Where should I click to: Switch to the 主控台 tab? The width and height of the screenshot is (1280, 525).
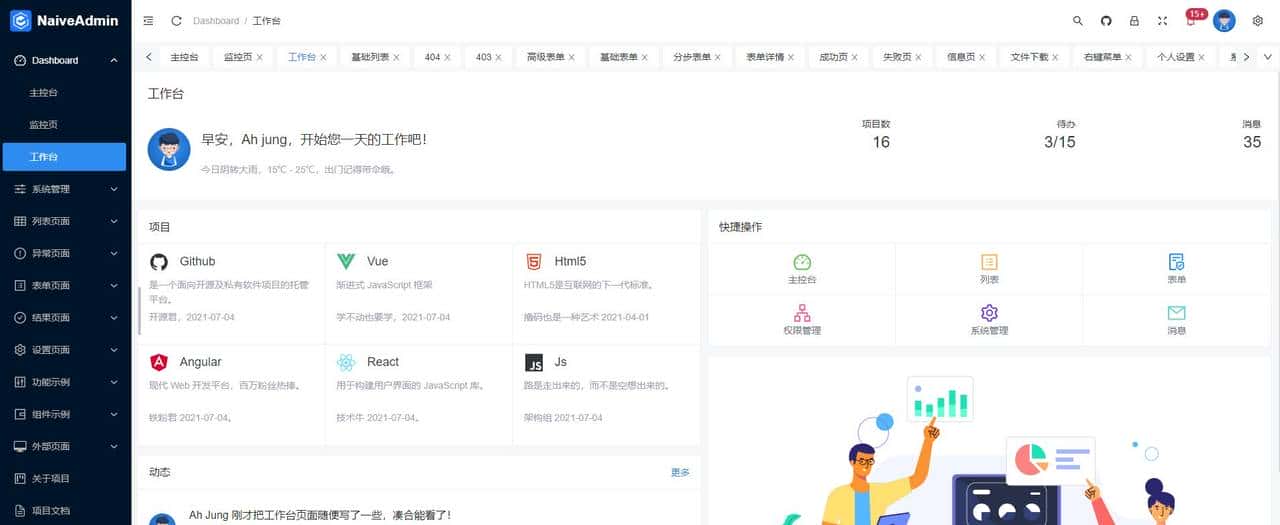click(x=184, y=57)
